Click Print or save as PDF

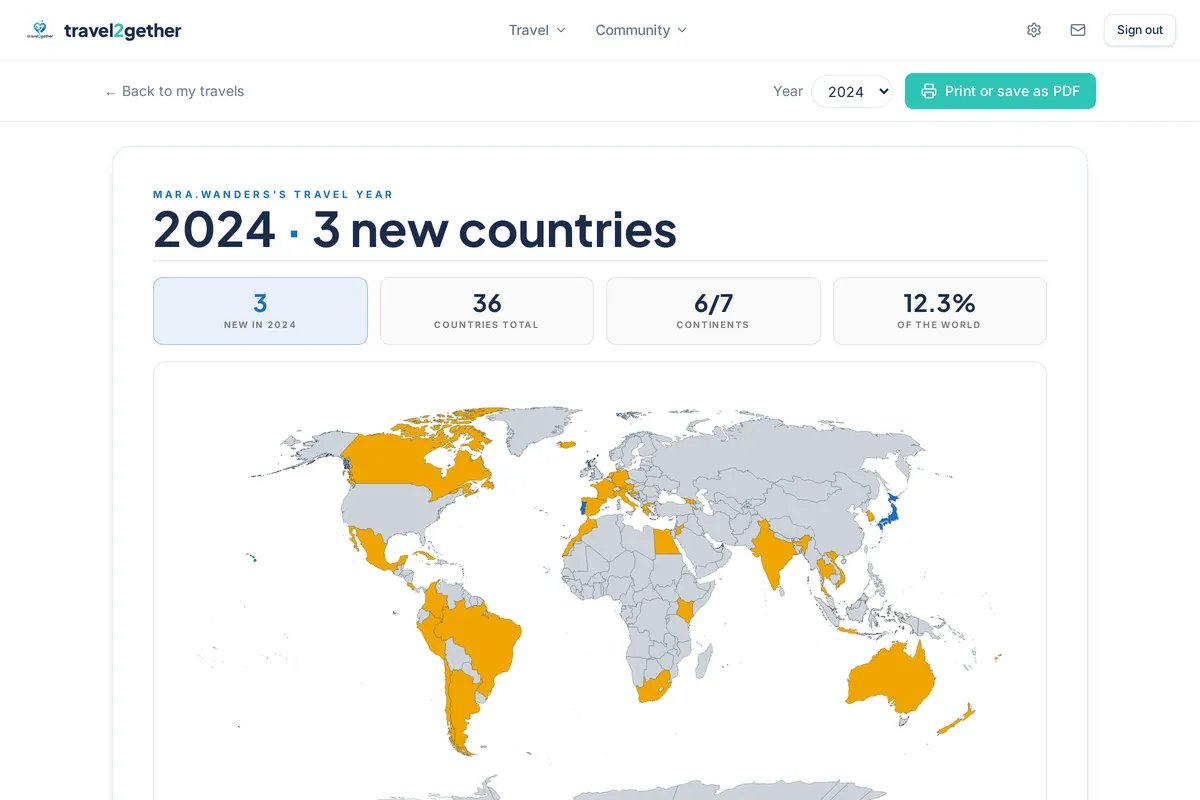(x=1000, y=91)
